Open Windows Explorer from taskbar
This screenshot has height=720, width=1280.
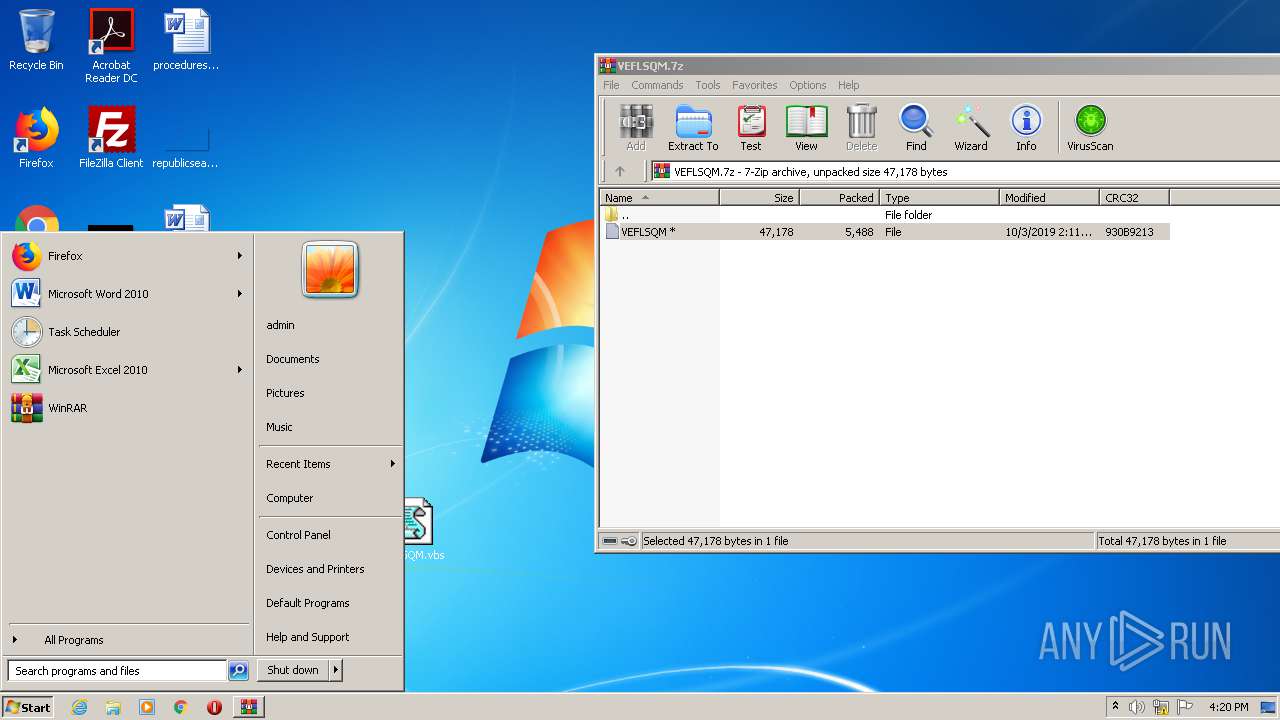[113, 707]
